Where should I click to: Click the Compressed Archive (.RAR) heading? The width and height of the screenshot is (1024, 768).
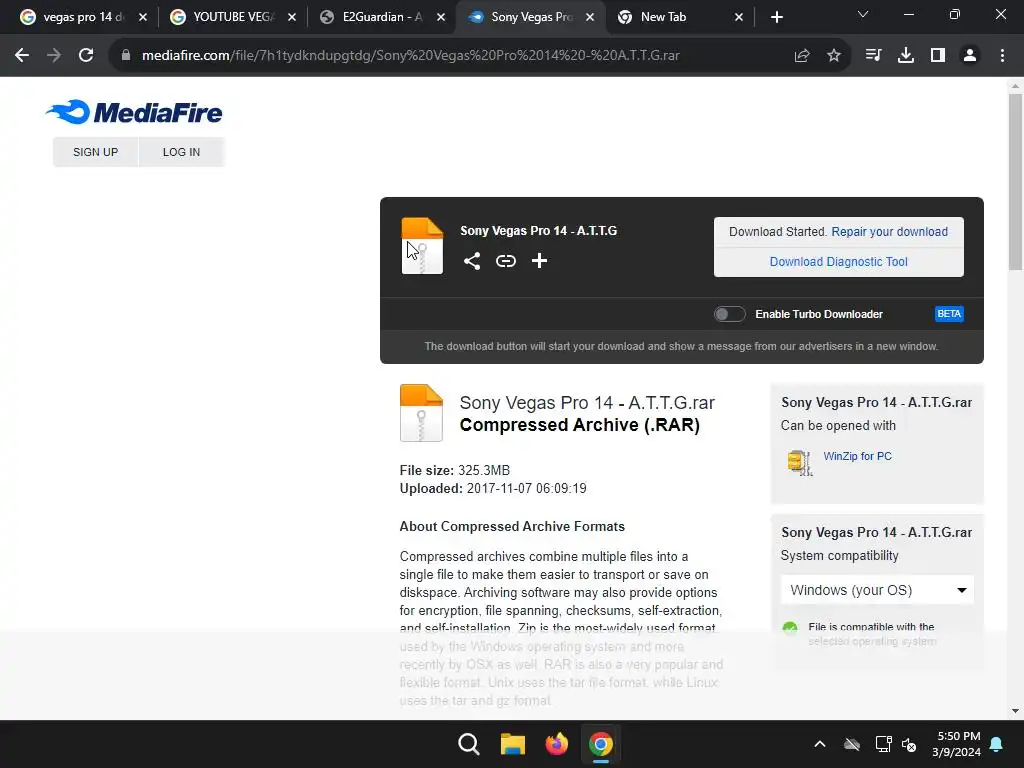pos(580,425)
